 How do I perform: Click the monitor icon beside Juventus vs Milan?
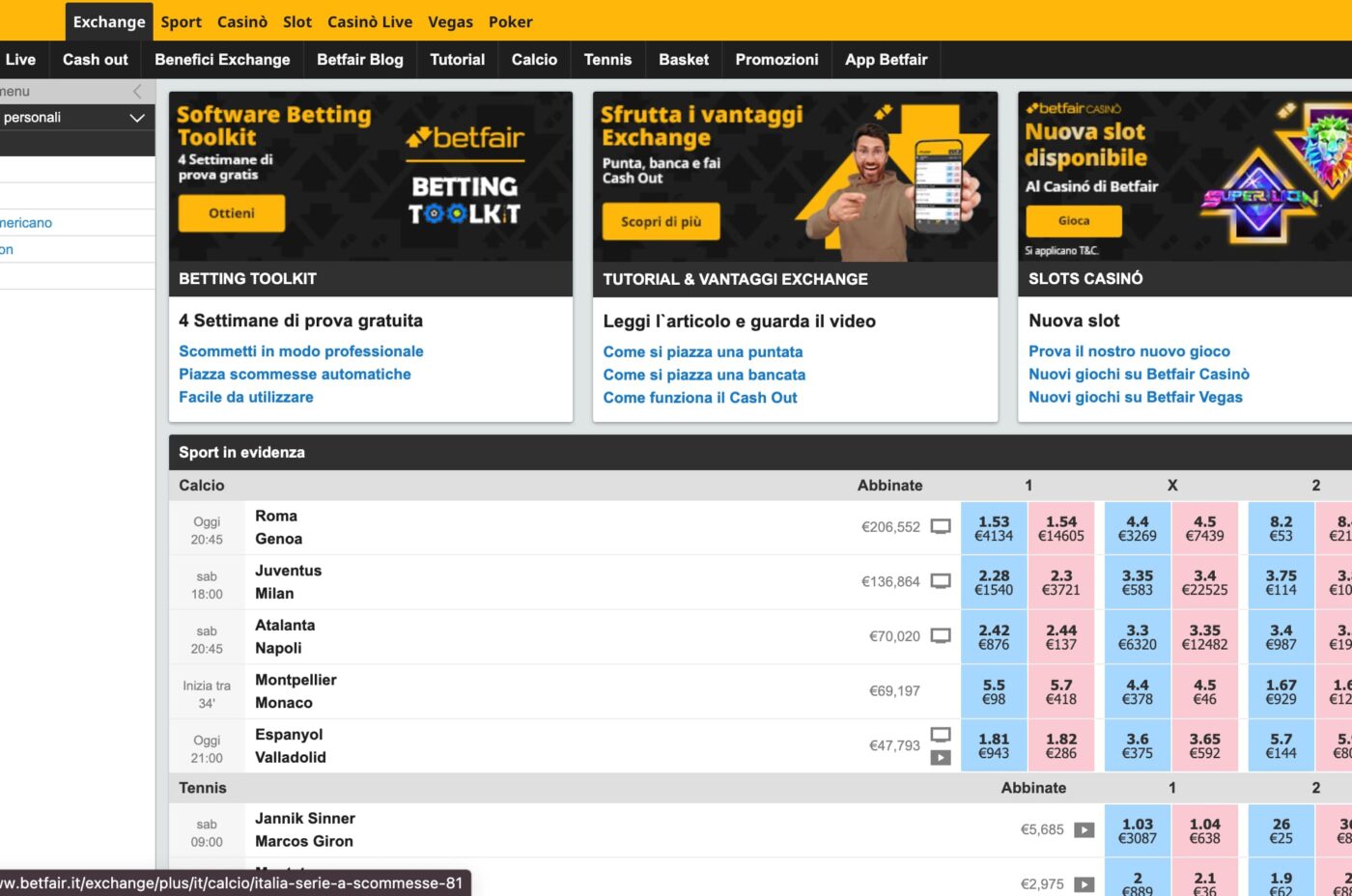tap(940, 580)
